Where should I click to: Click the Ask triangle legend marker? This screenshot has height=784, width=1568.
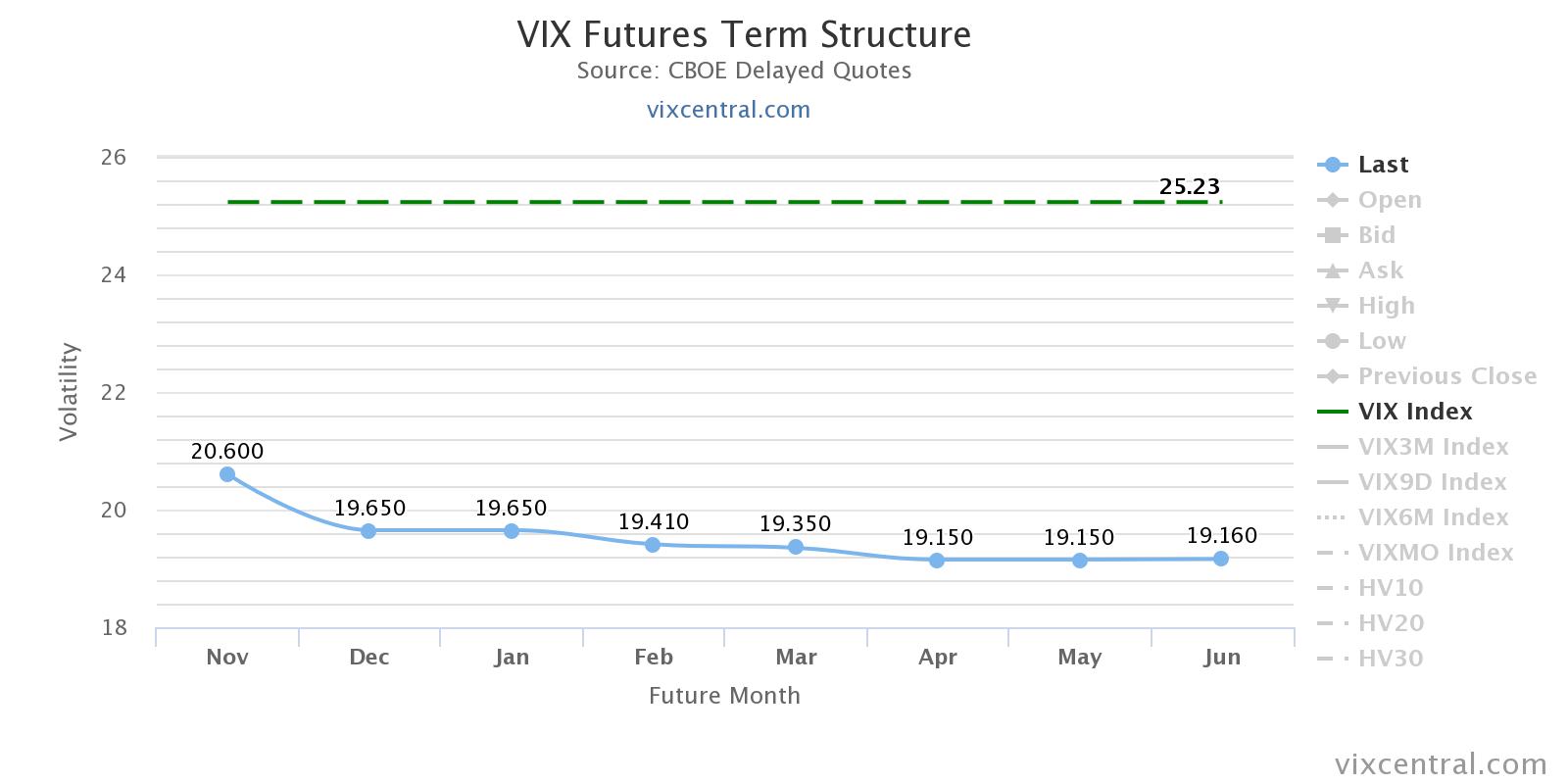(1332, 270)
